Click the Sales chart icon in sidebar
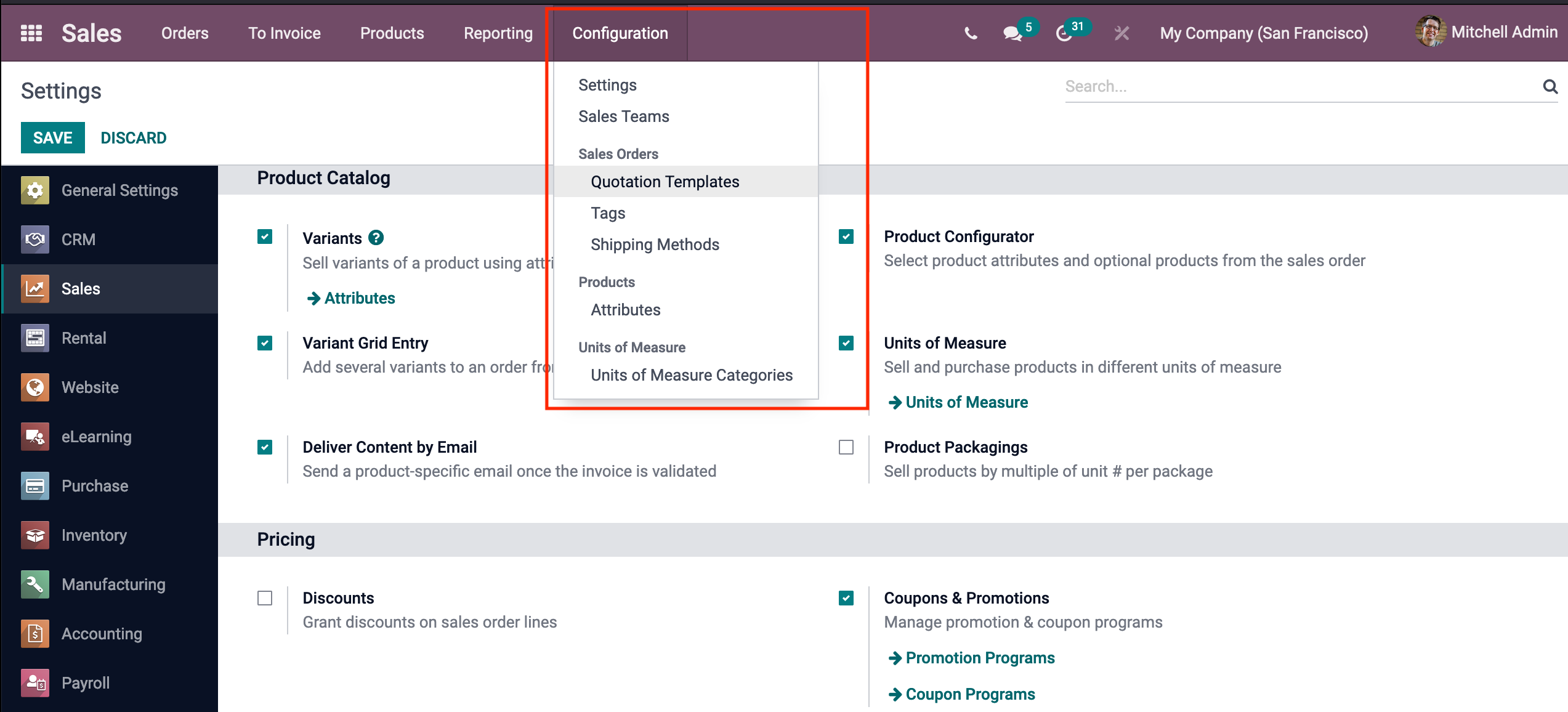 click(35, 289)
